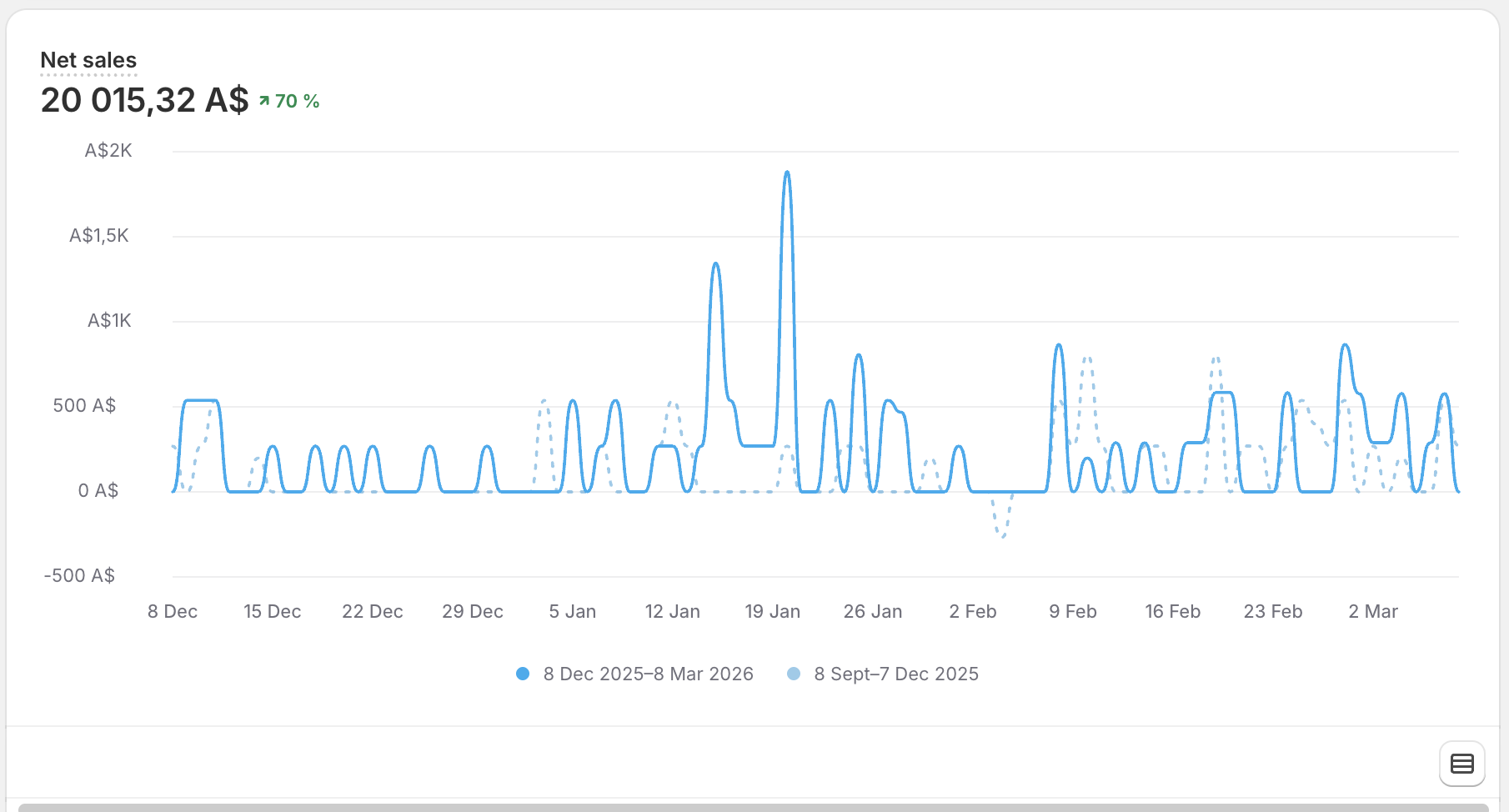Viewport: 1509px width, 812px height.
Task: Reveal more data using the bottom-right panel icon
Action: pyautogui.click(x=1463, y=763)
